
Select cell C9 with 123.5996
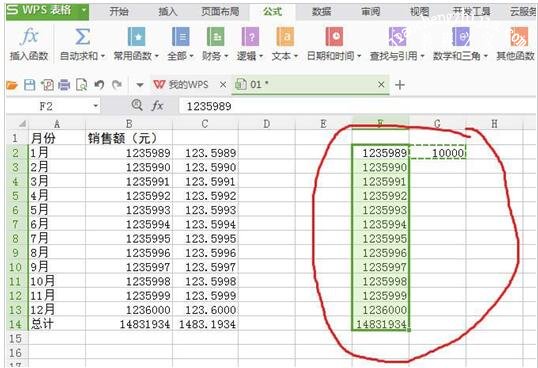tap(205, 252)
